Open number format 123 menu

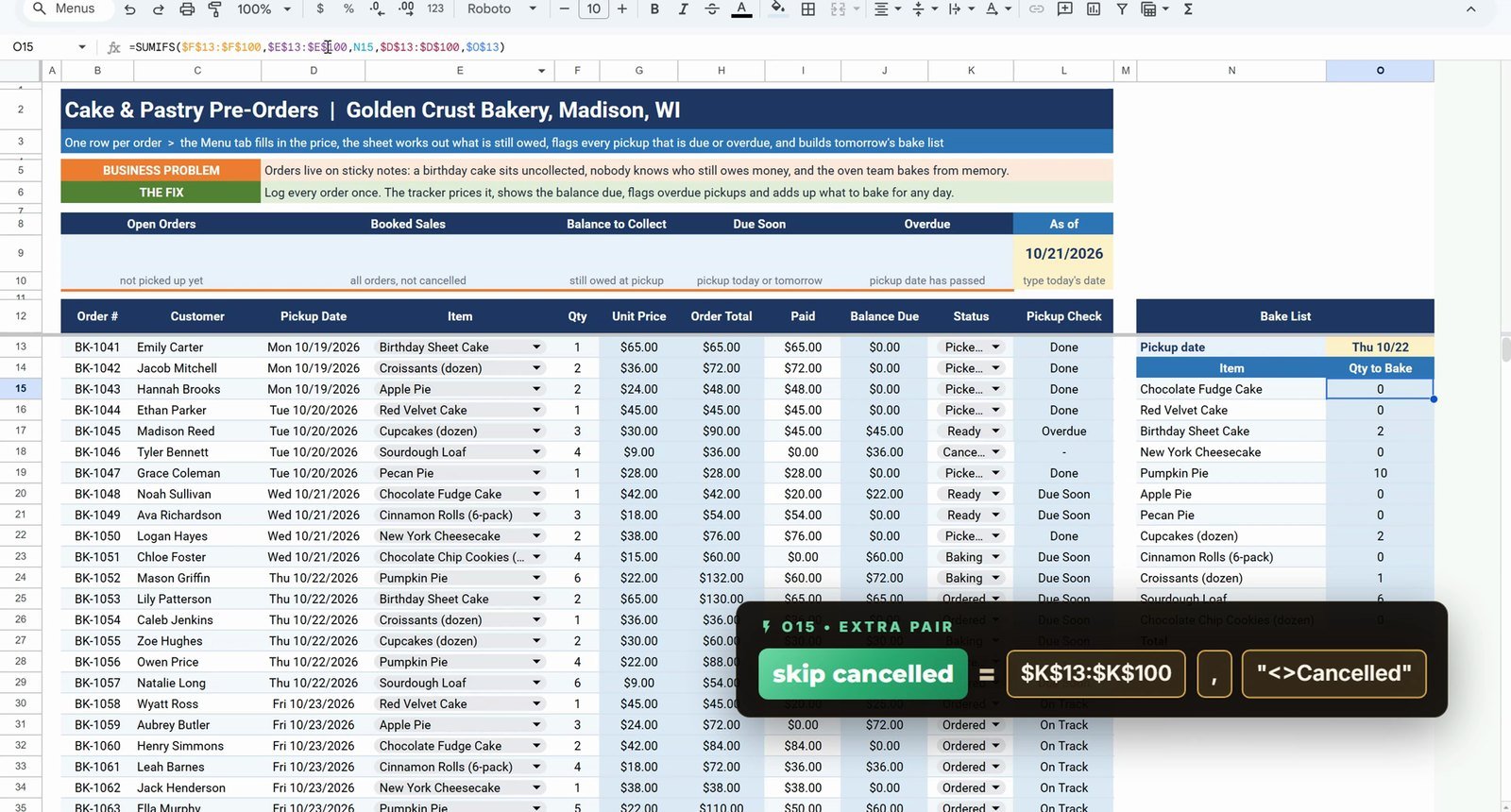[x=435, y=9]
